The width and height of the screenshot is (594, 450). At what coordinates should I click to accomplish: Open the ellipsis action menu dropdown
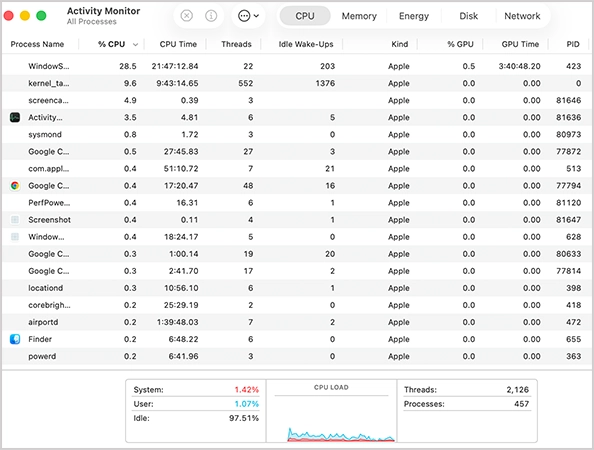click(248, 16)
